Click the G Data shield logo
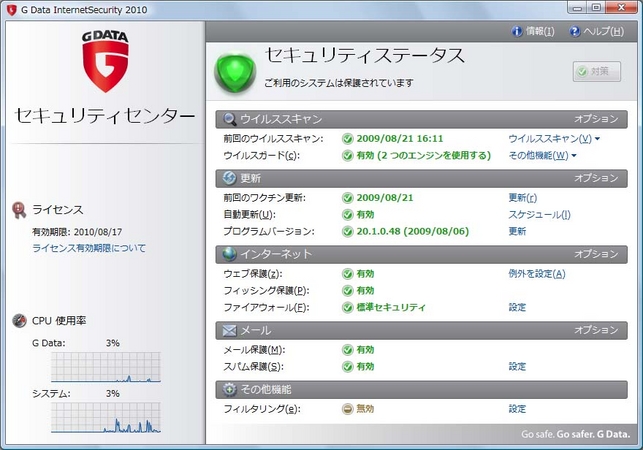 coord(105,62)
